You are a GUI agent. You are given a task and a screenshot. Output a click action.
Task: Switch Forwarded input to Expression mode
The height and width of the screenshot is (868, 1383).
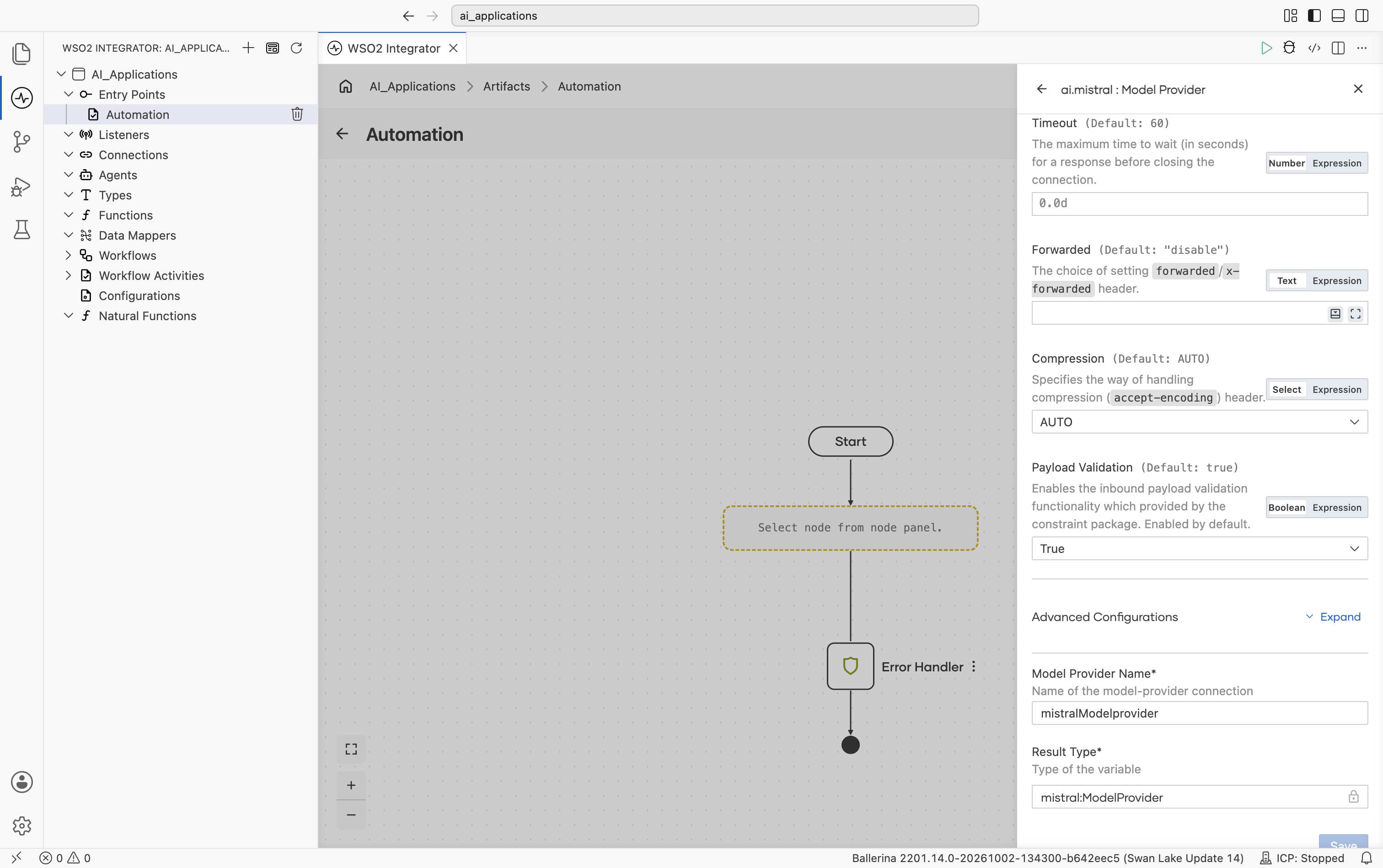(1336, 281)
